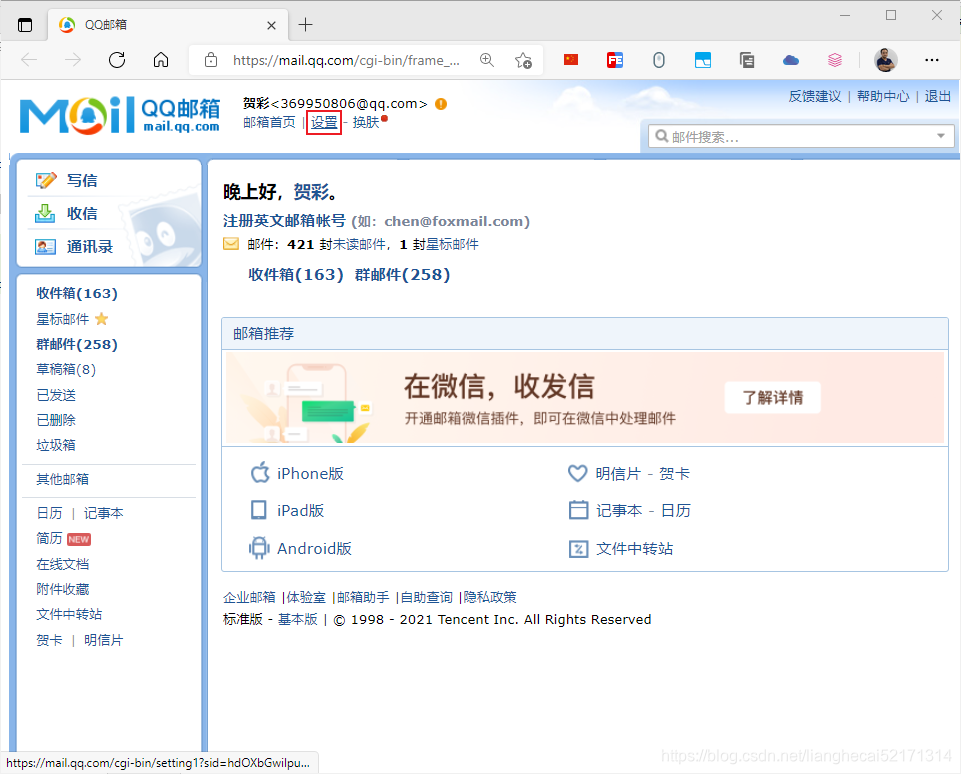This screenshot has width=961, height=774.
Task: Reload the QQ Mail page
Action: click(x=116, y=60)
